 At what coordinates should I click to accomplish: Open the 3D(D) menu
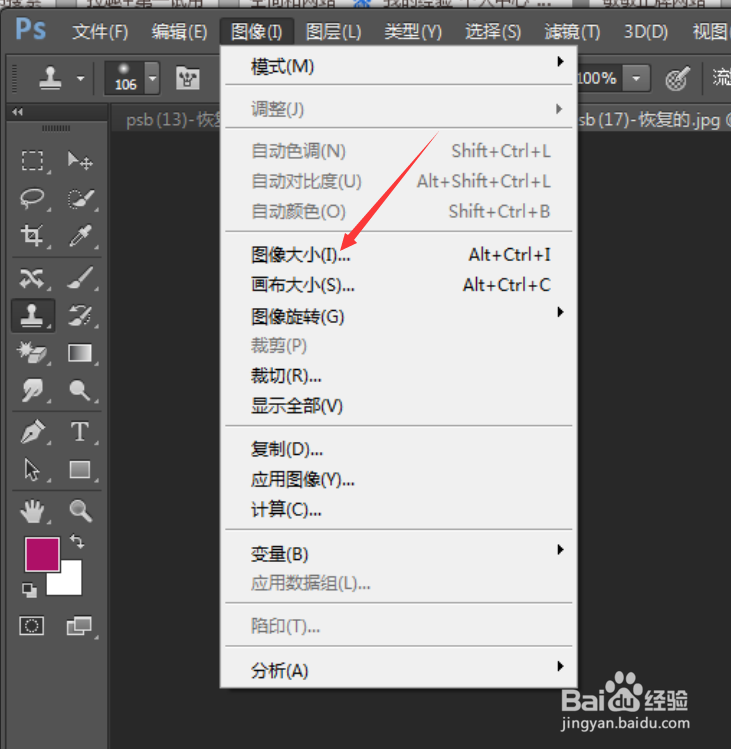646,32
